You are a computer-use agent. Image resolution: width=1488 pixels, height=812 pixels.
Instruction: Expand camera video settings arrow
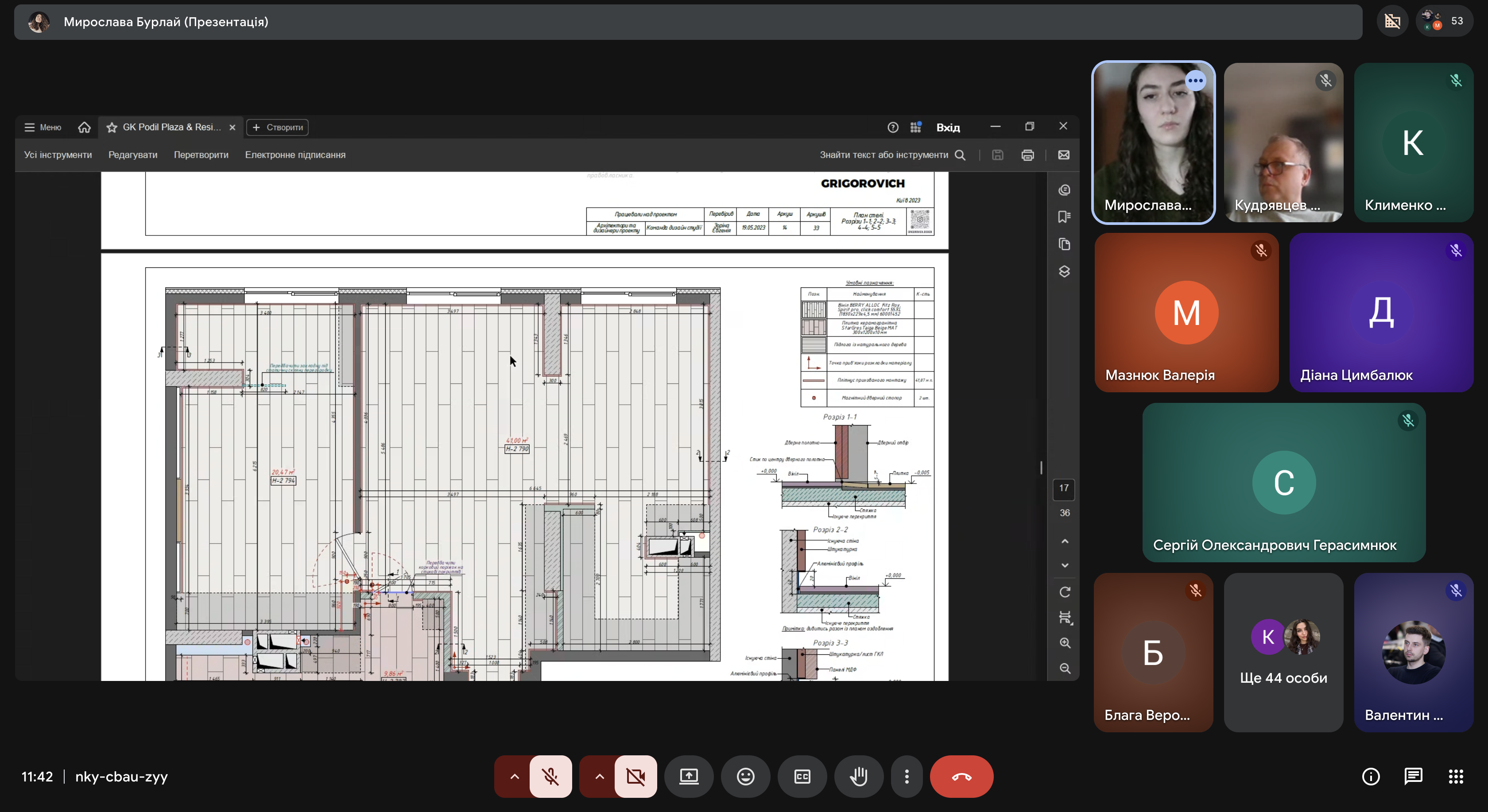click(600, 776)
